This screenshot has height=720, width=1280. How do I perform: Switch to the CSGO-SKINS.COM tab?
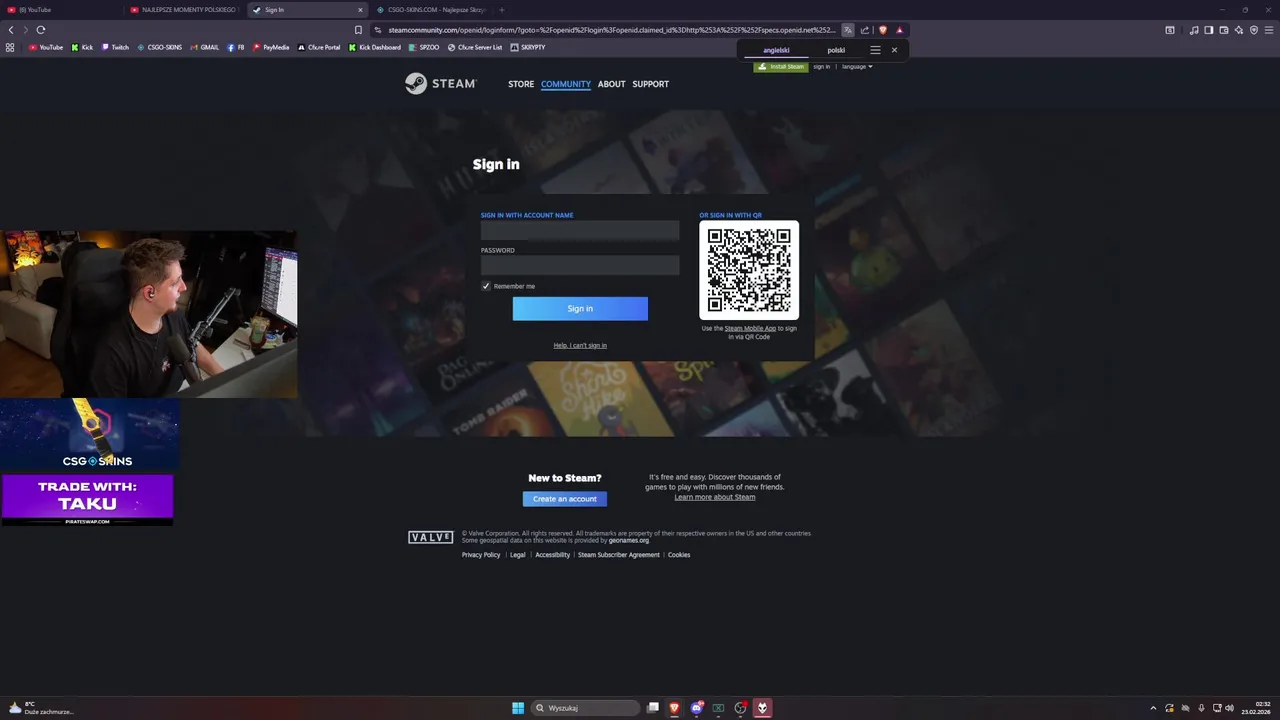tap(430, 10)
